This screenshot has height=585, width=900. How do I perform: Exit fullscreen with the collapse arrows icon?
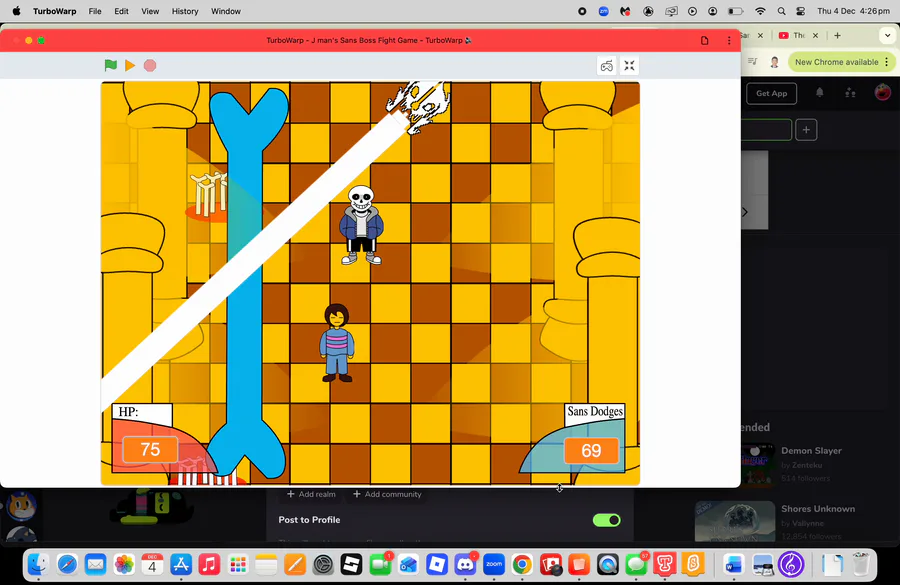click(x=630, y=65)
